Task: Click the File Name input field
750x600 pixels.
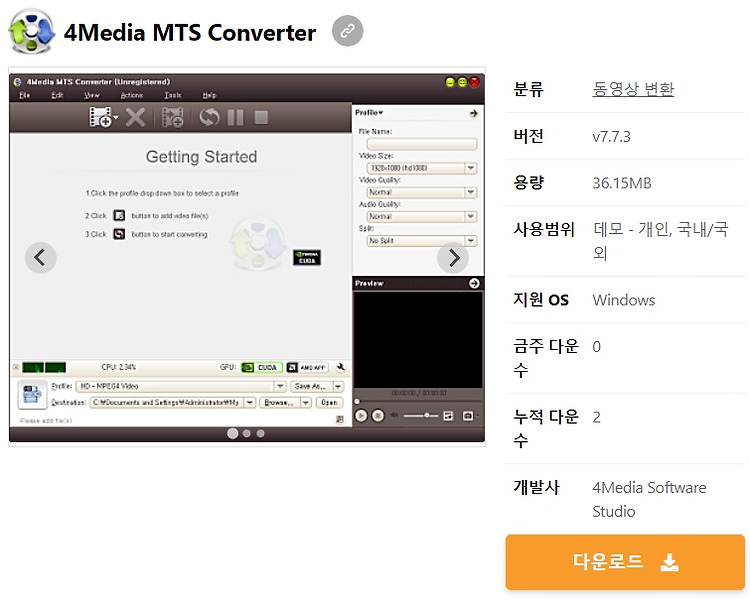Action: click(421, 144)
